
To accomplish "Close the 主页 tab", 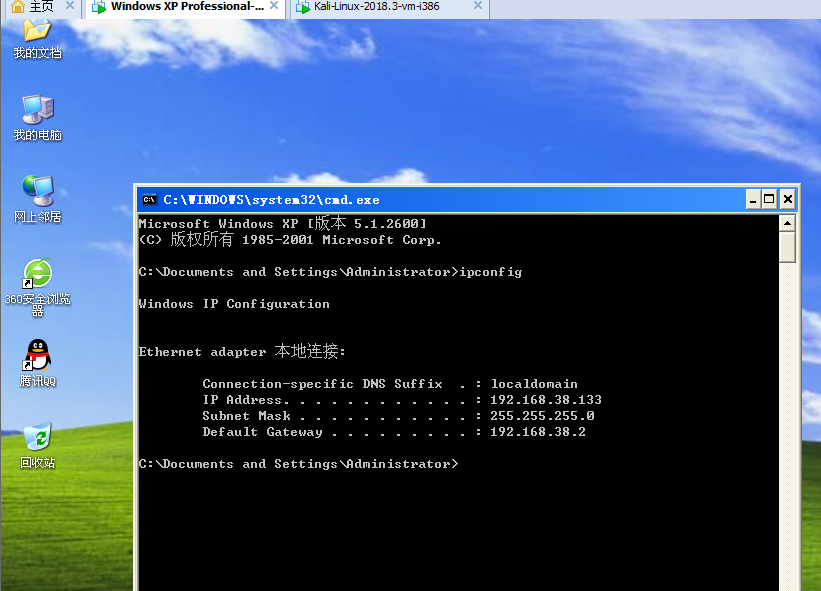I will click(x=70, y=6).
